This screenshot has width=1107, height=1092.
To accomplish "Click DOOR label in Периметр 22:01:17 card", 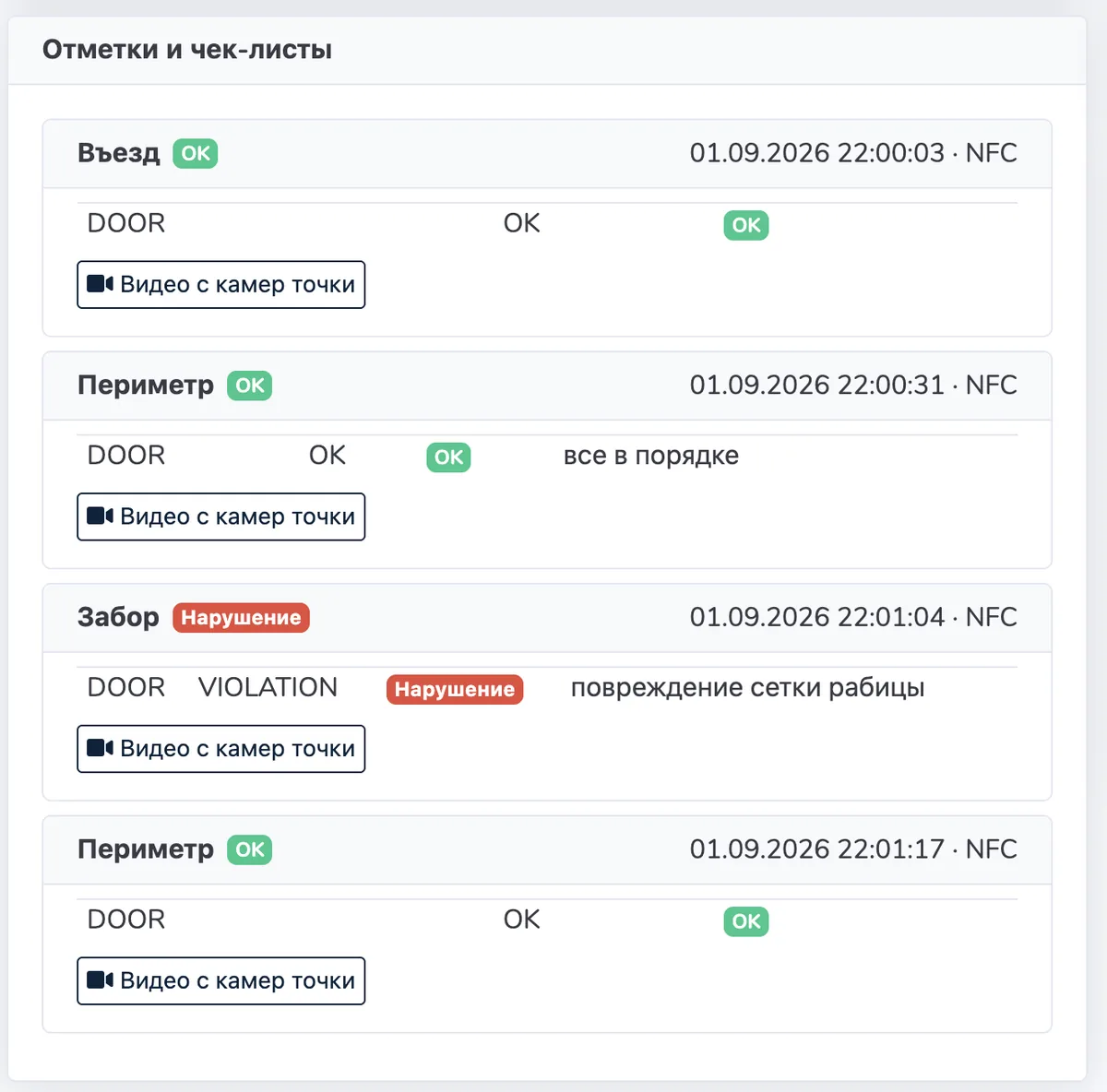I will pyautogui.click(x=126, y=920).
